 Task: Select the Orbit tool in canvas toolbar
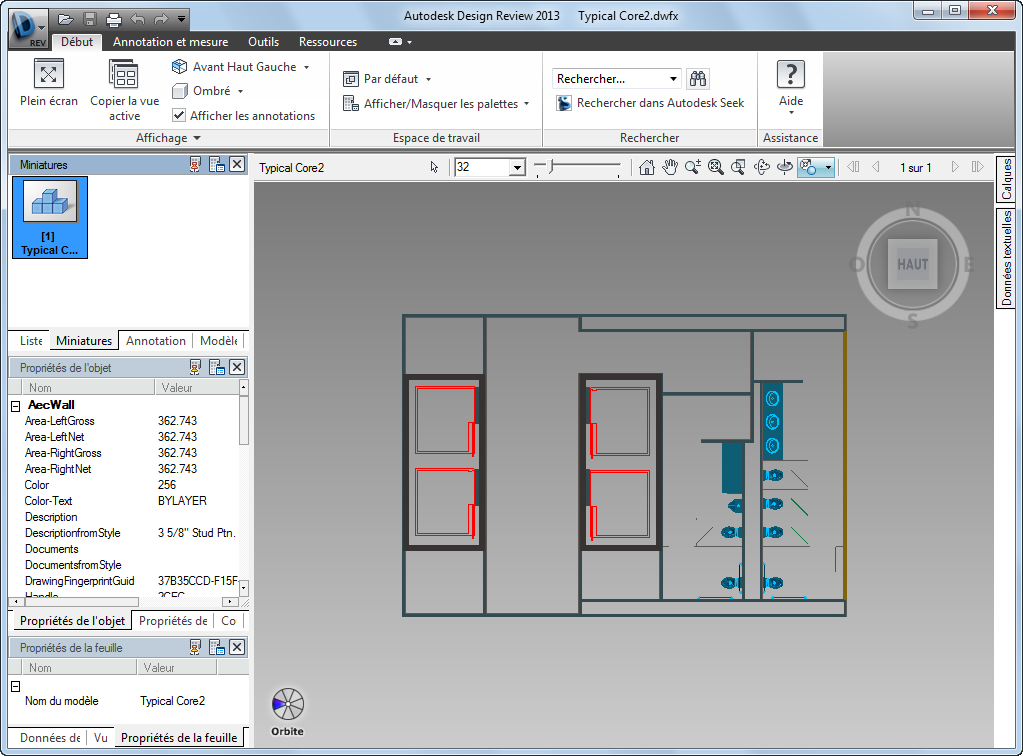coord(761,168)
